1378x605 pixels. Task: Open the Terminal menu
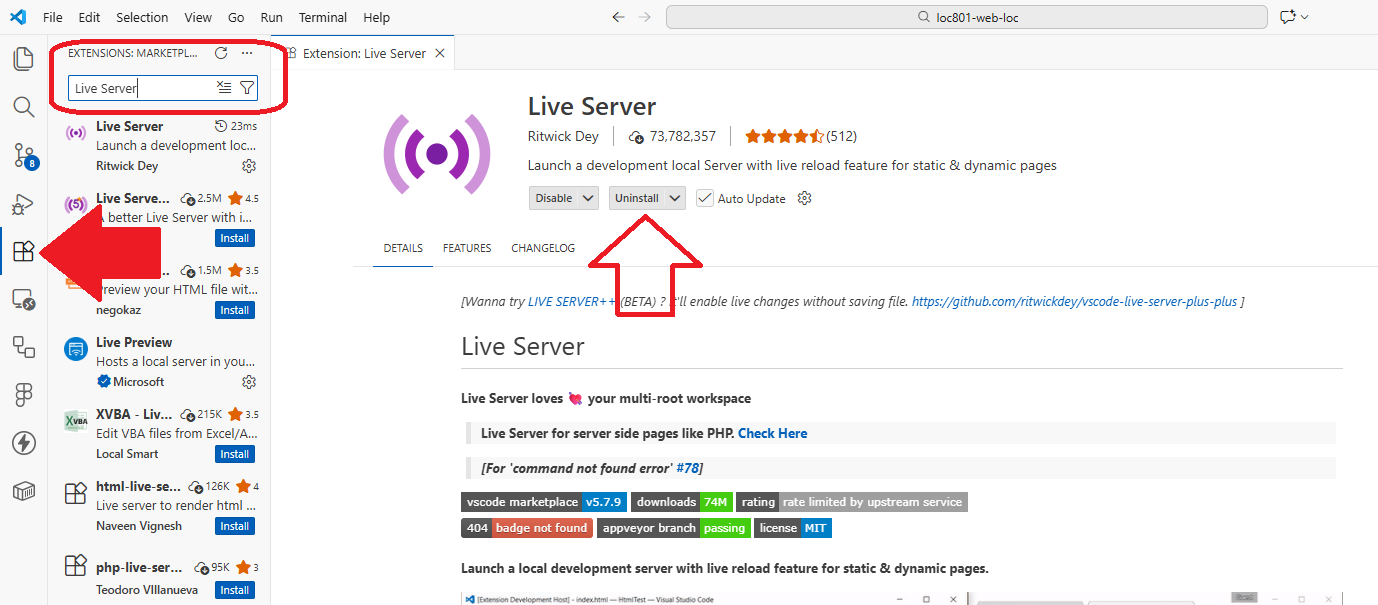tap(323, 17)
